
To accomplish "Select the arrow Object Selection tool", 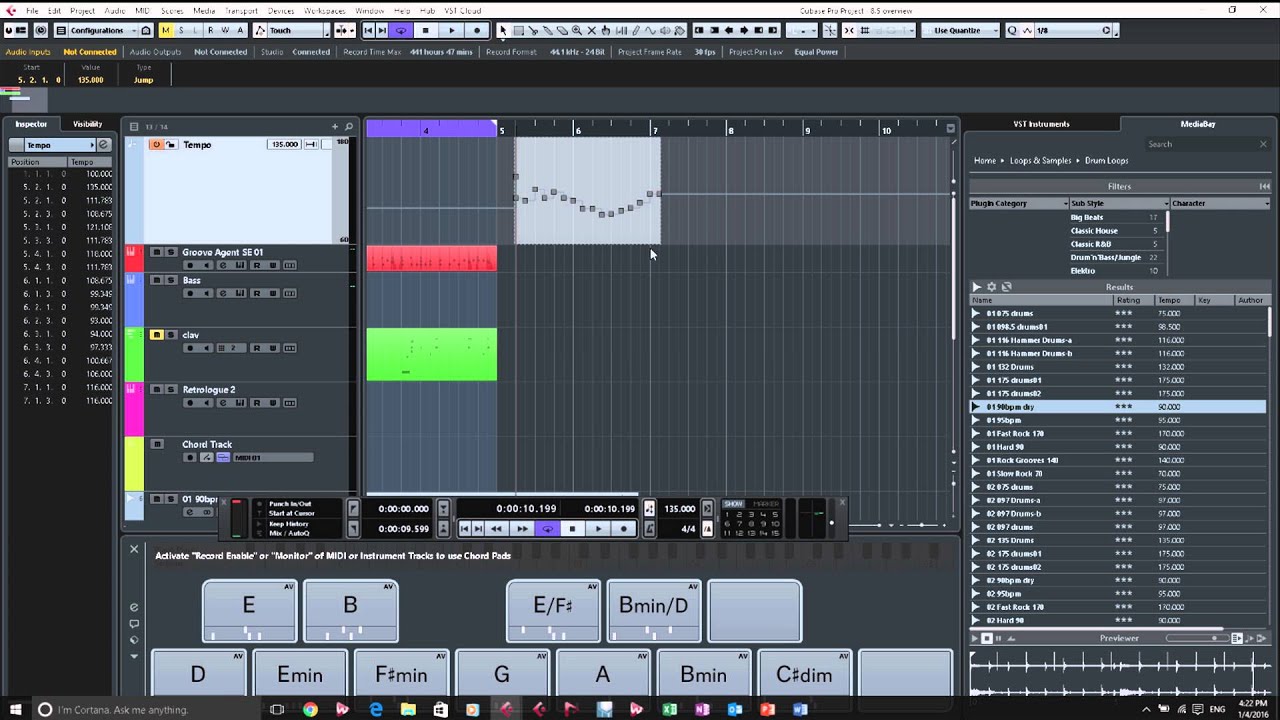I will pyautogui.click(x=504, y=31).
